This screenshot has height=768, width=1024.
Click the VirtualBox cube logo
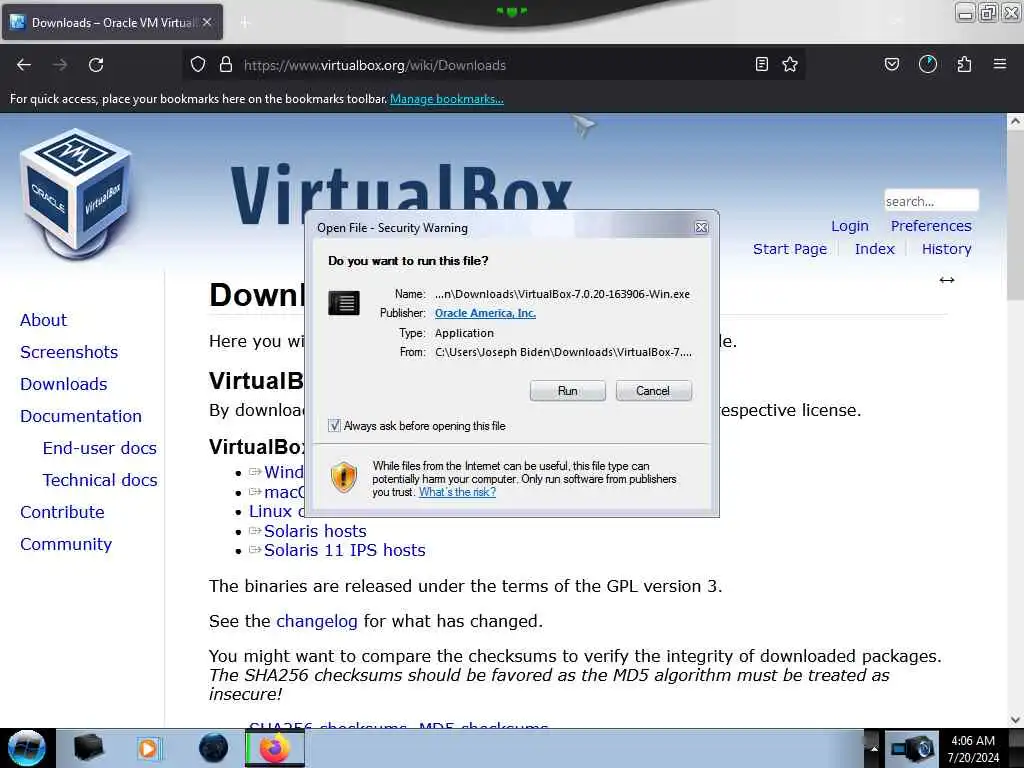tap(76, 193)
